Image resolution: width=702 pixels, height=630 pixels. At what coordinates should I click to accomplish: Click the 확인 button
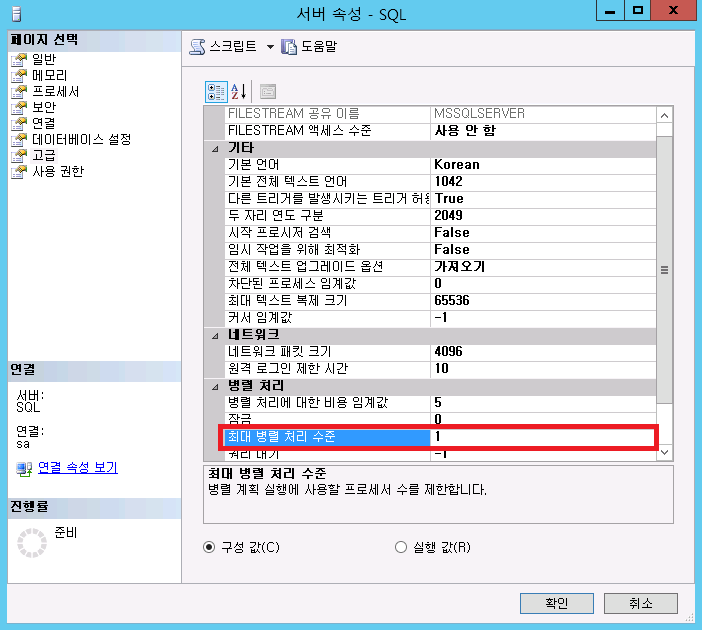[x=556, y=604]
